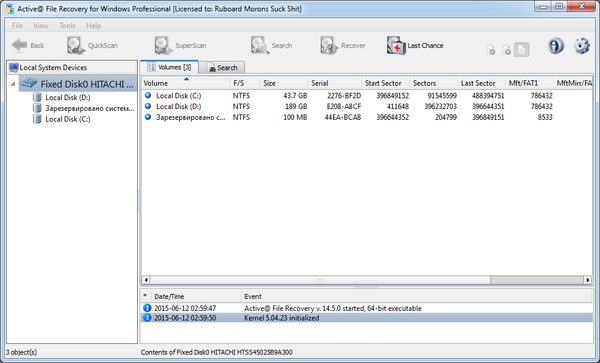Click last sector value 396849151
Screen dimensions: 600x363
[x=488, y=117]
